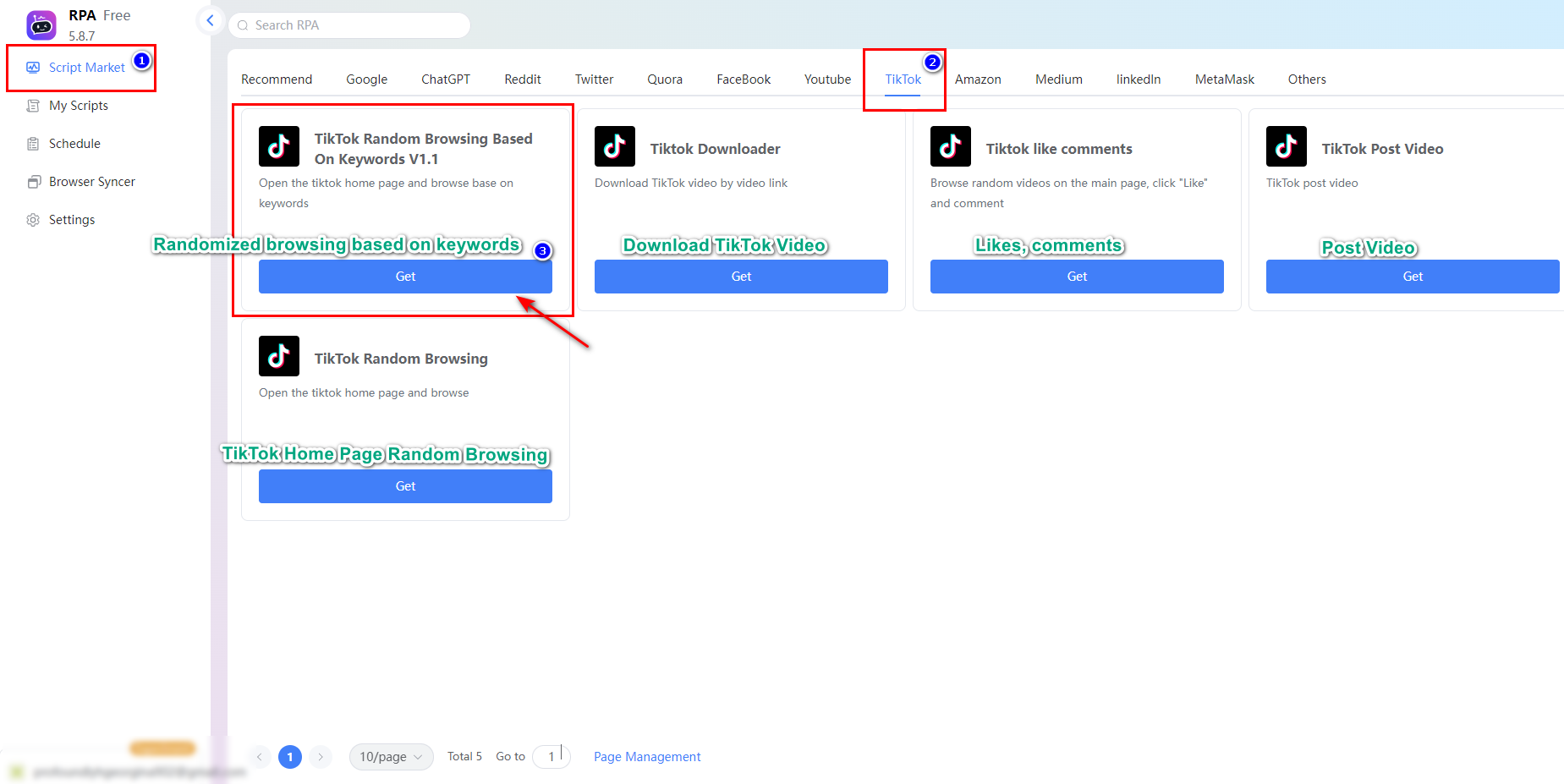Click the My Scripts sidebar icon
The image size is (1564, 784).
pos(33,106)
